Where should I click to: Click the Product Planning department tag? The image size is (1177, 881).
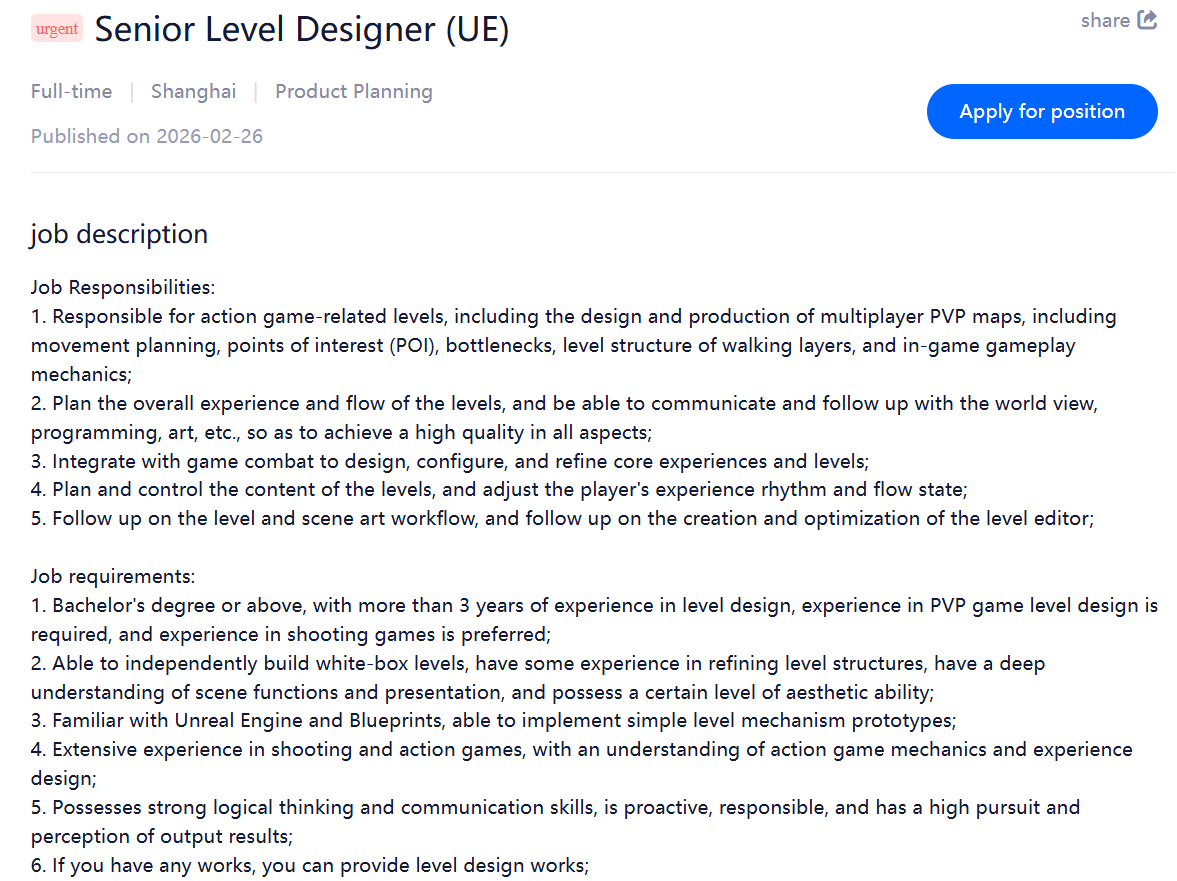354,92
